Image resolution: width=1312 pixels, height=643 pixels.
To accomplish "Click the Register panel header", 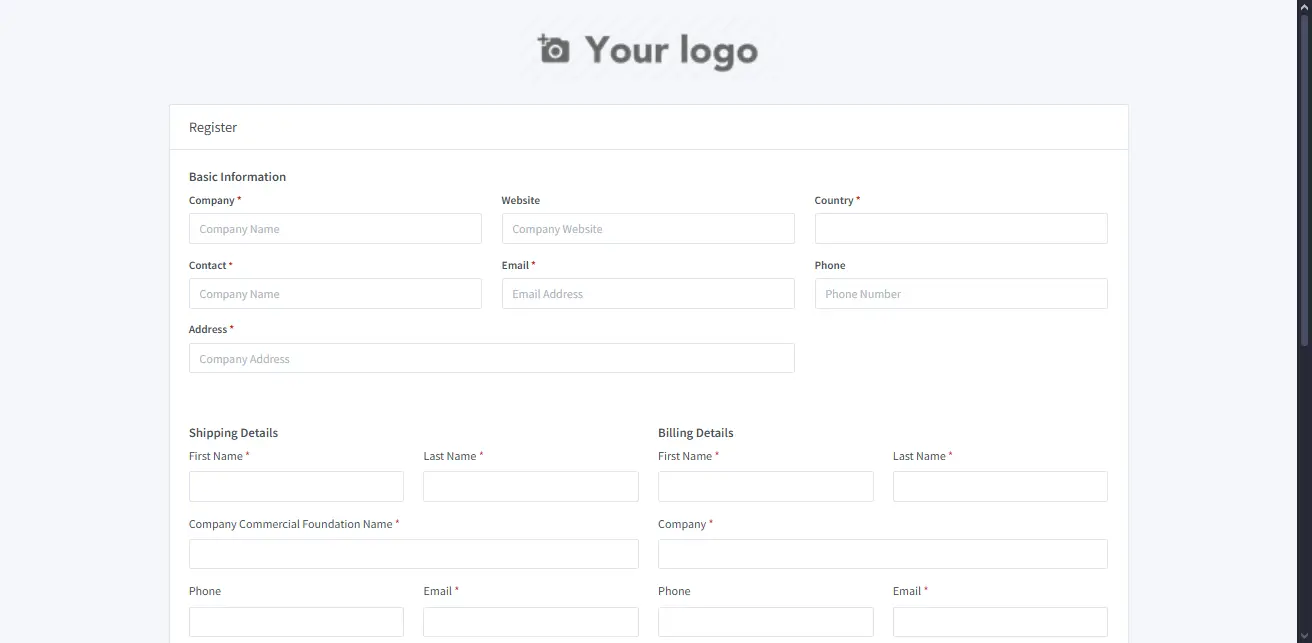I will [x=213, y=127].
